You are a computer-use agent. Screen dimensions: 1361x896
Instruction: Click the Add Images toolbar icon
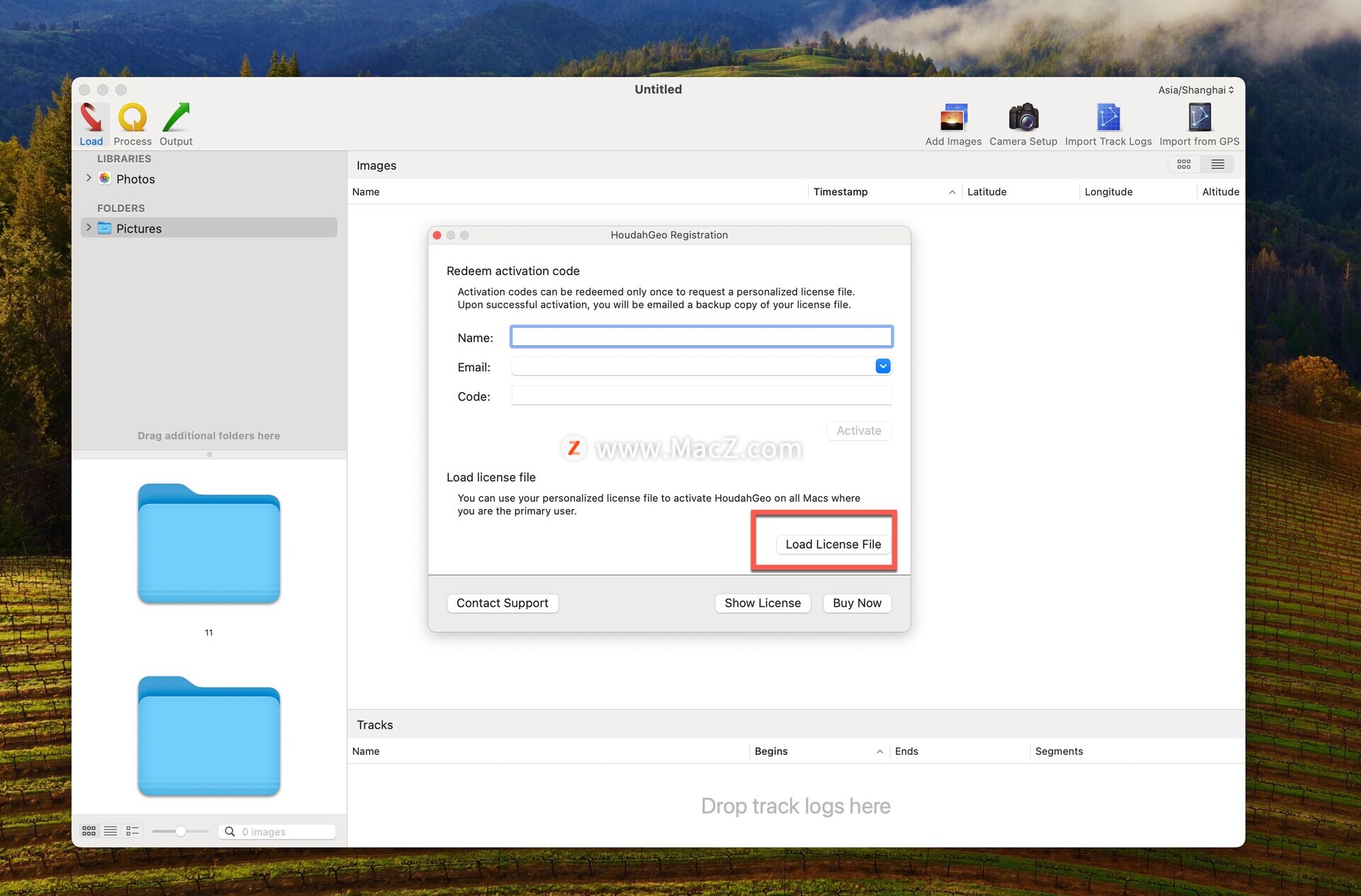[953, 118]
